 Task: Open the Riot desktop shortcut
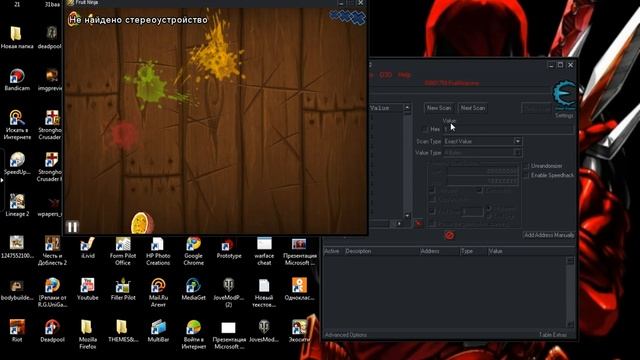point(17,331)
